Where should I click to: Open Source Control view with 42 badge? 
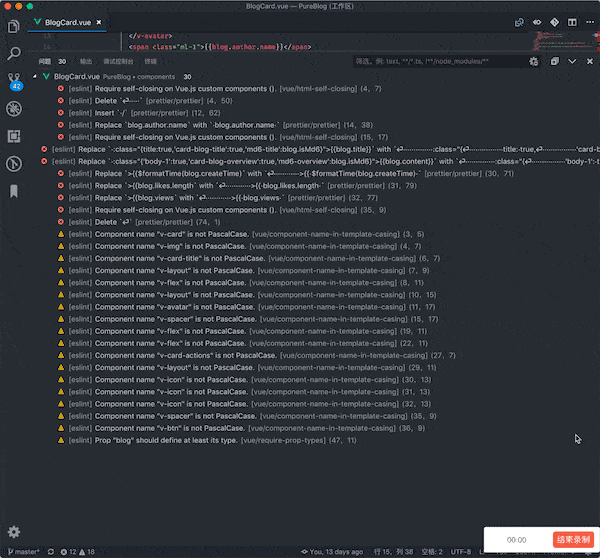click(x=15, y=81)
